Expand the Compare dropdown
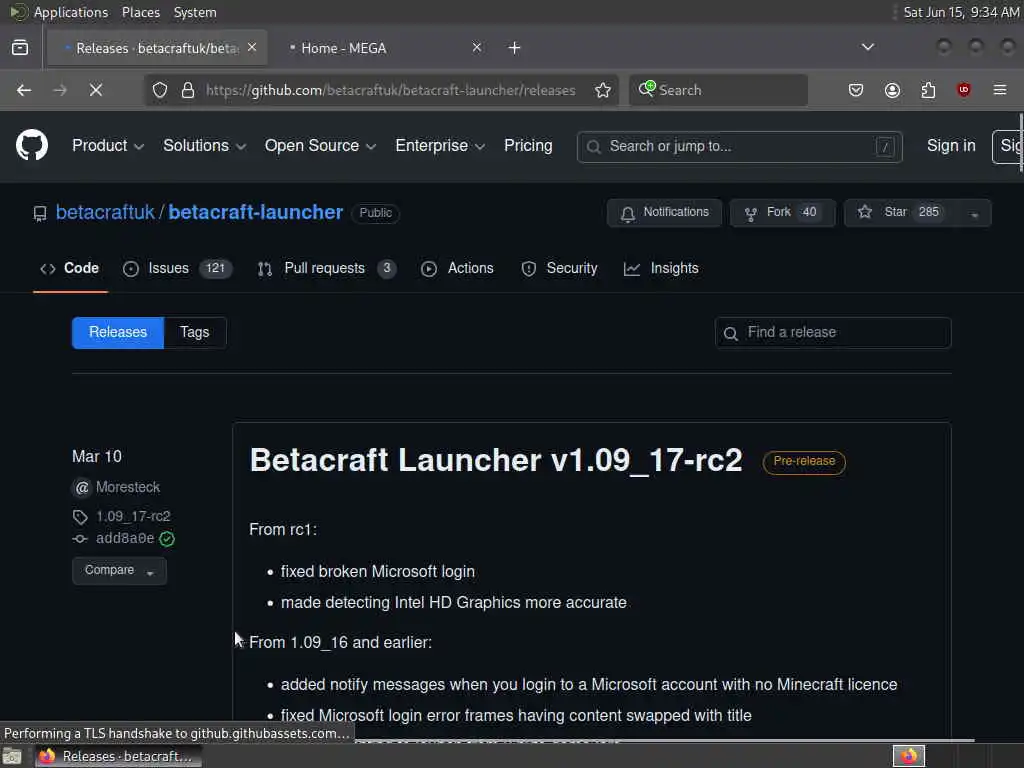 coord(119,571)
